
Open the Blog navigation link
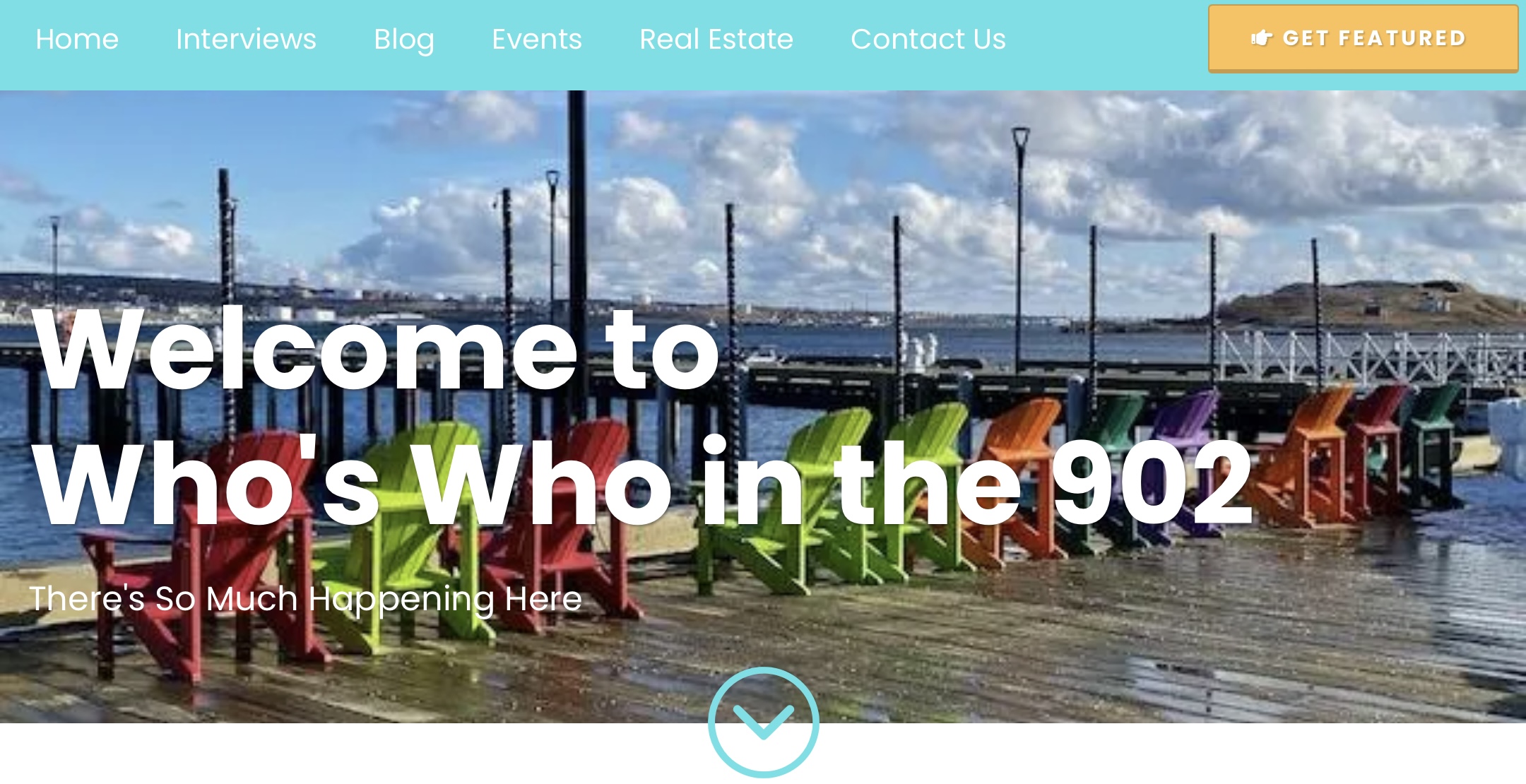[x=404, y=40]
